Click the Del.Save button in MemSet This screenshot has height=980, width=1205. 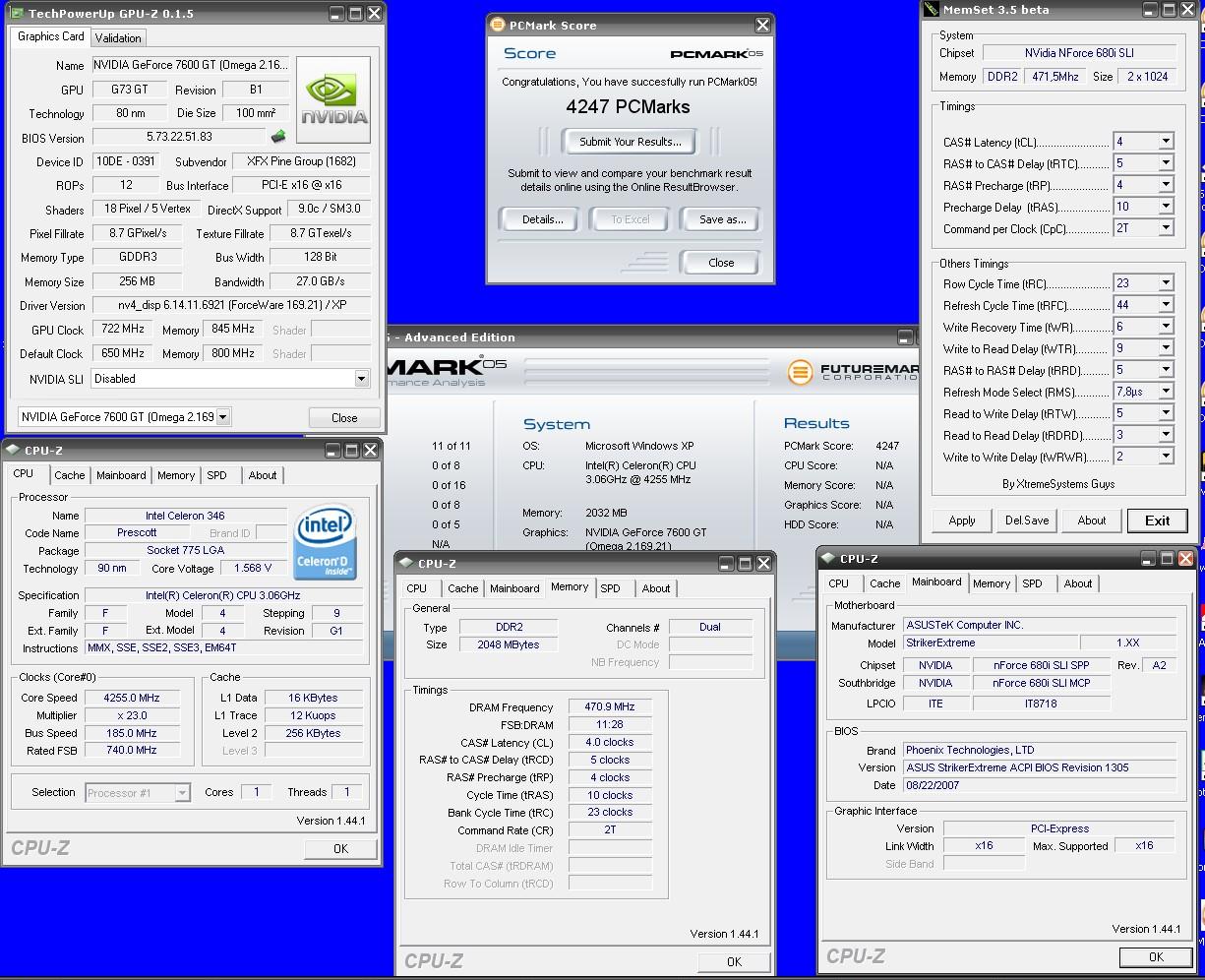coord(1026,521)
